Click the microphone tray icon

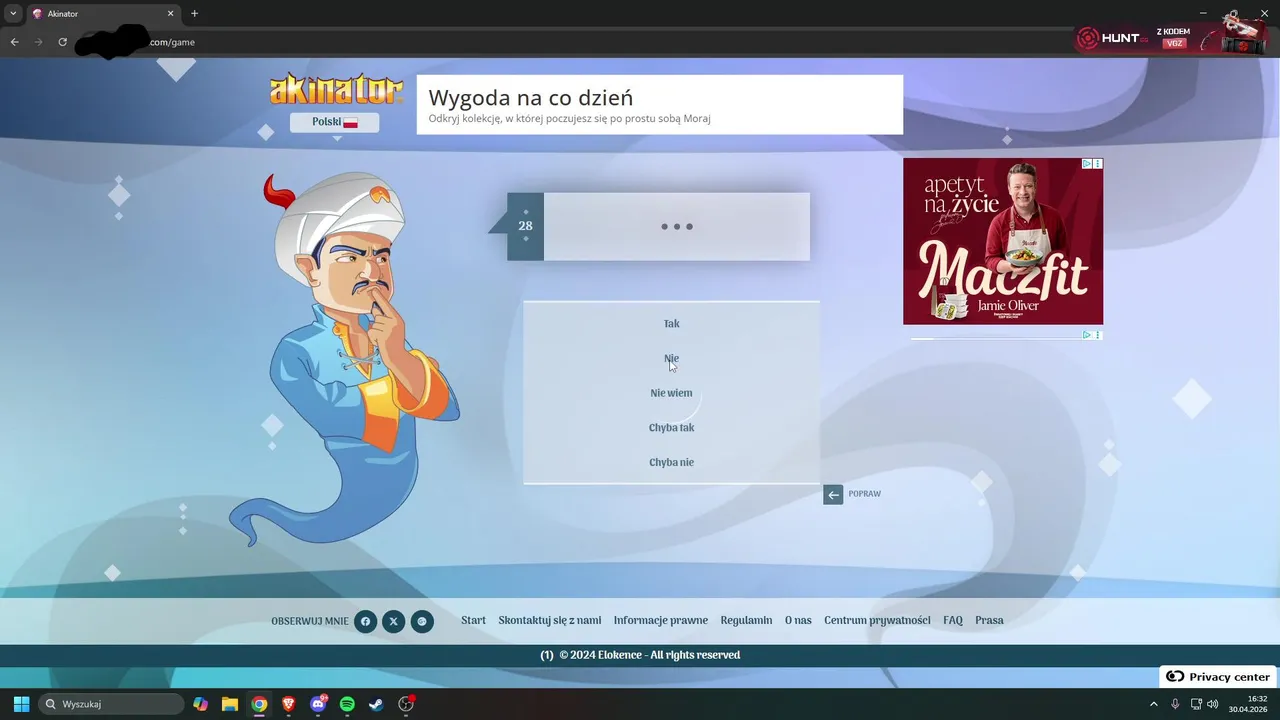[x=1175, y=704]
